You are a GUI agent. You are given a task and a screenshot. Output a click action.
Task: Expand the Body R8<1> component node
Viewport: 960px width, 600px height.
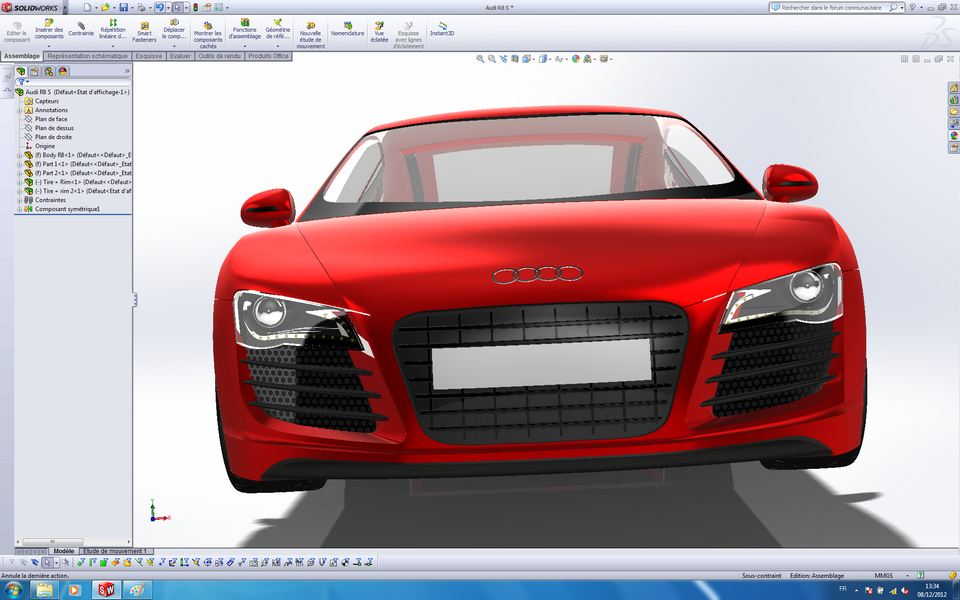[18, 154]
